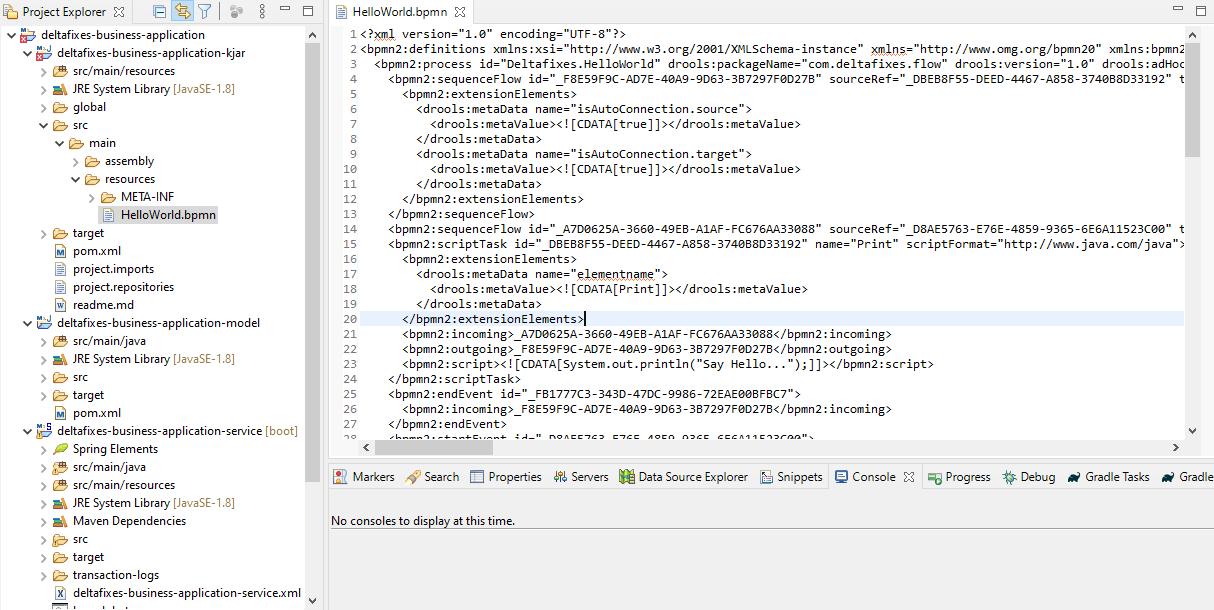
Task: Toggle Link with Editor in Project Explorer
Action: click(182, 12)
